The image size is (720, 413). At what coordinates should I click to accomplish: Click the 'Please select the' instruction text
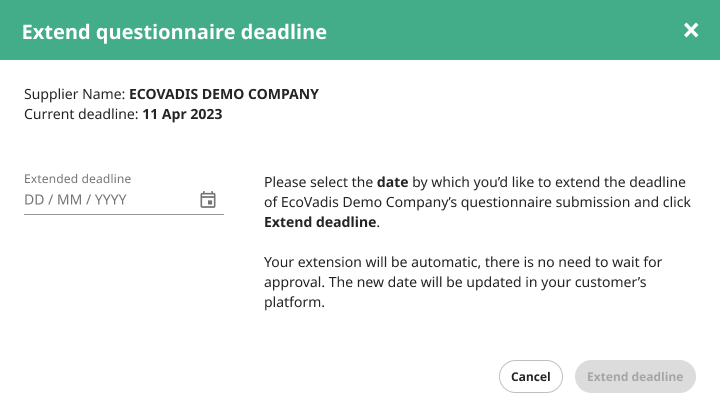click(319, 182)
